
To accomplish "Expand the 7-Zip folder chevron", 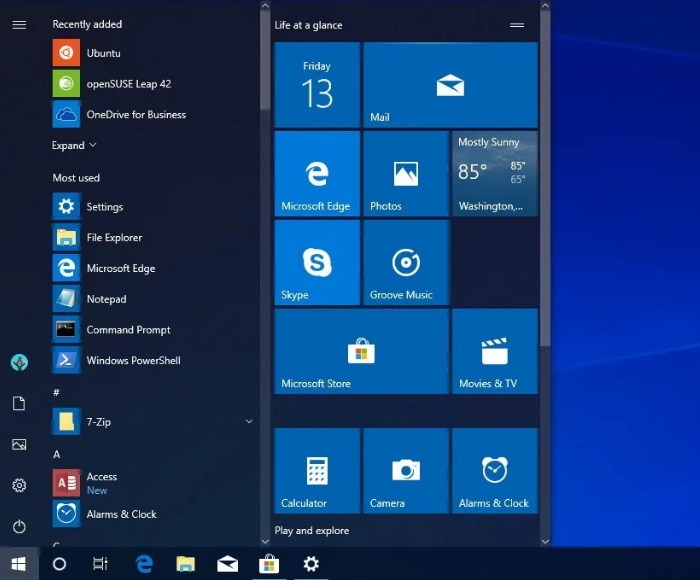I will coord(249,421).
